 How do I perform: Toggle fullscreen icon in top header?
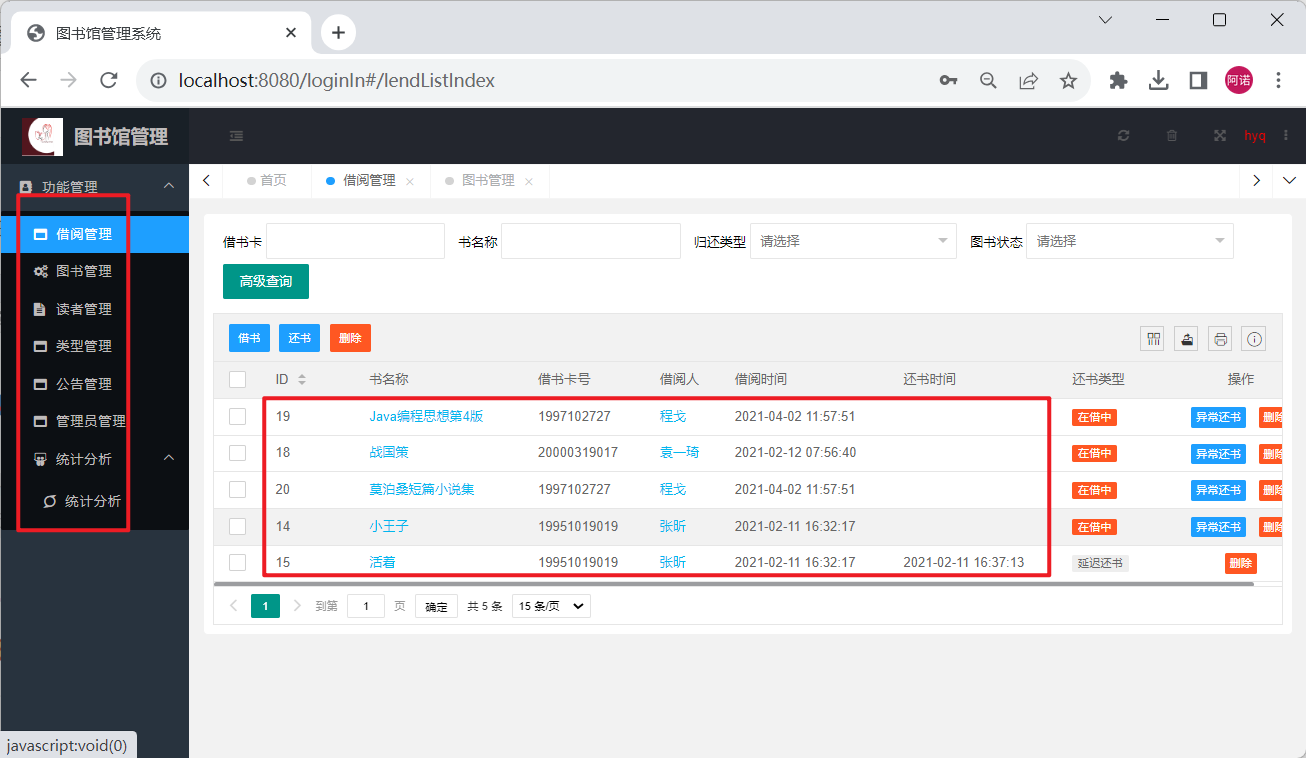pyautogui.click(x=1220, y=136)
